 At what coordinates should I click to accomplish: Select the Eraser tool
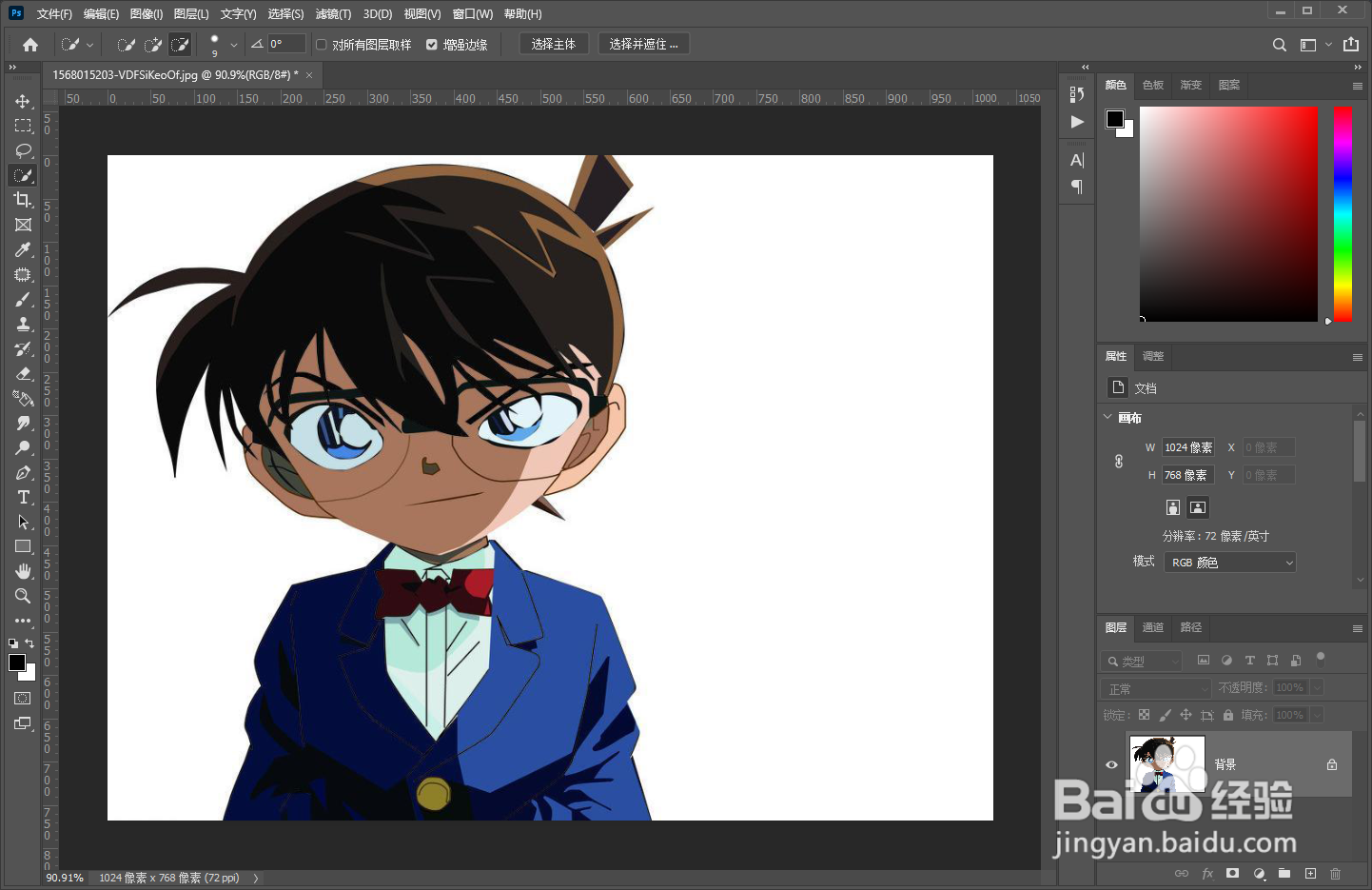pos(23,373)
